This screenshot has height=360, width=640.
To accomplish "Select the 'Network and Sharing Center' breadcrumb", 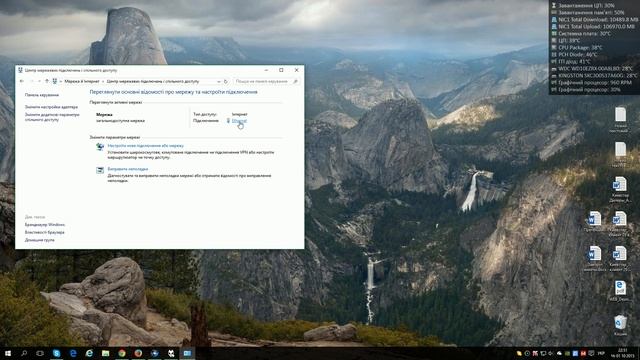I will [x=153, y=81].
